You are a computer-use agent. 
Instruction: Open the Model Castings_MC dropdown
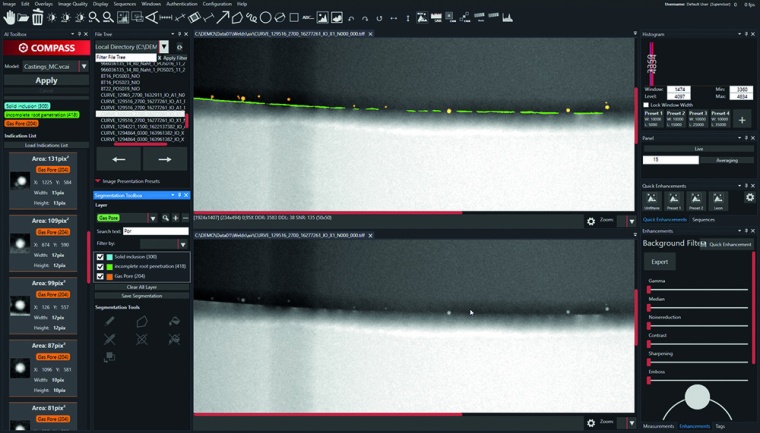click(x=84, y=67)
